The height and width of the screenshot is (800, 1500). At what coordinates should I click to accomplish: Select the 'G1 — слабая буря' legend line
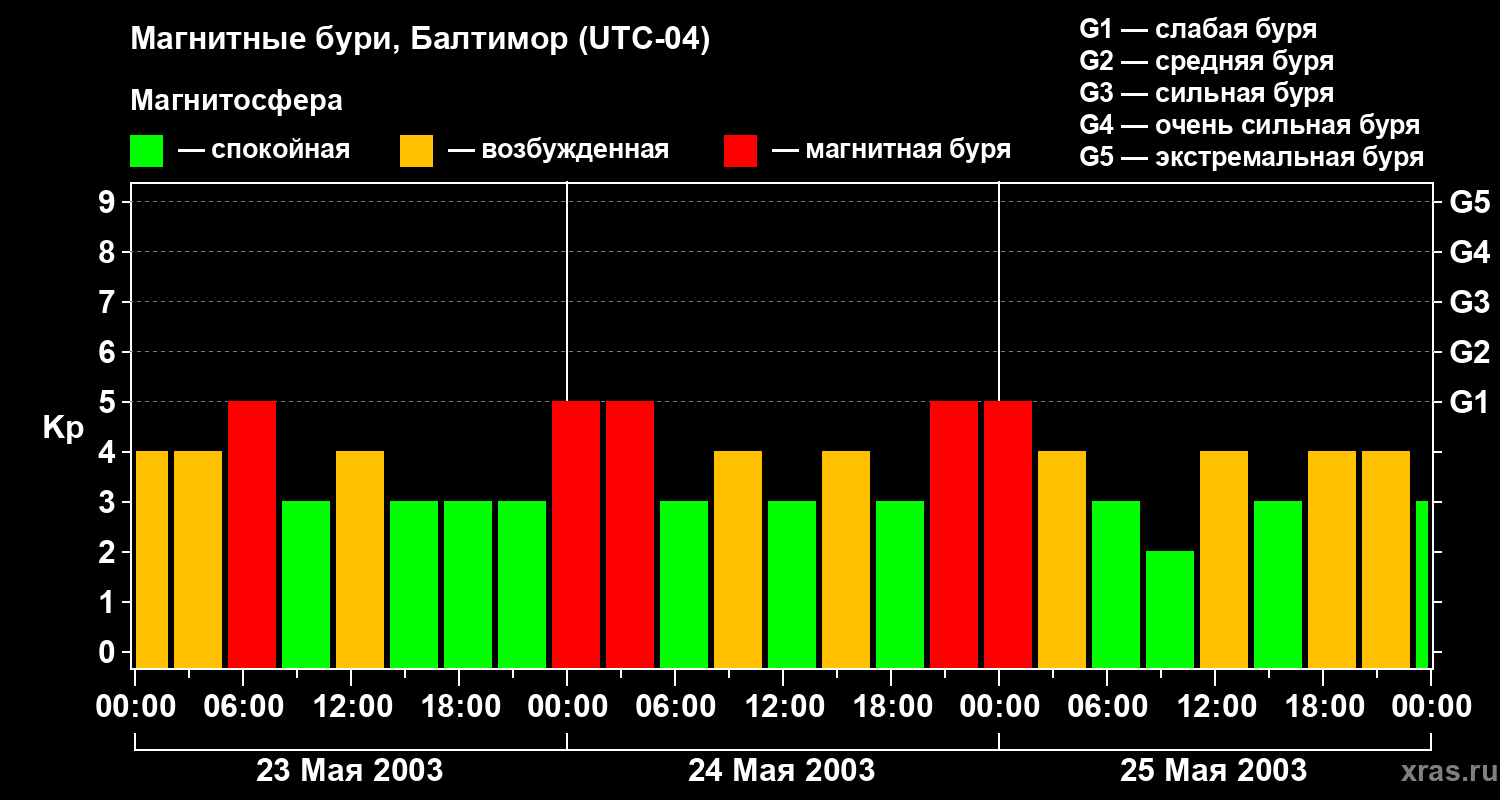[x=1198, y=29]
